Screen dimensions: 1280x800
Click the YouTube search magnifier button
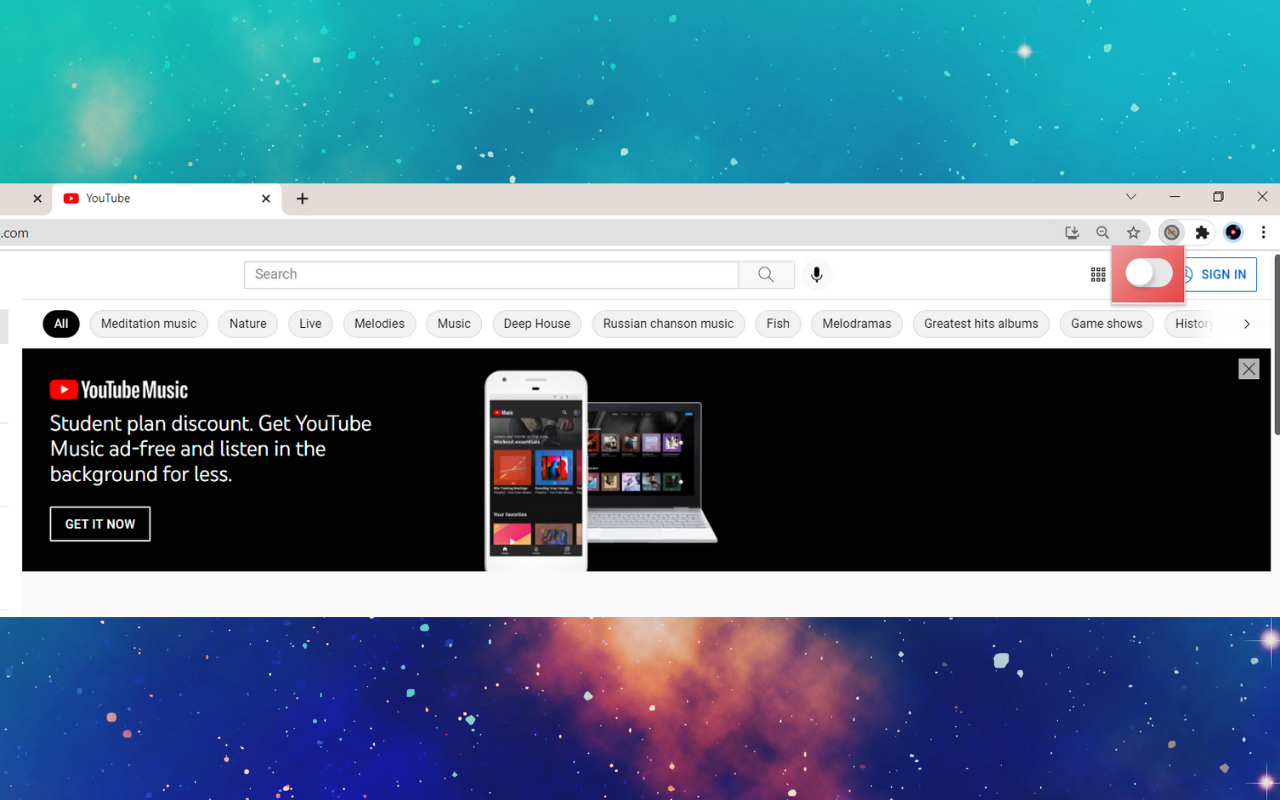[766, 274]
